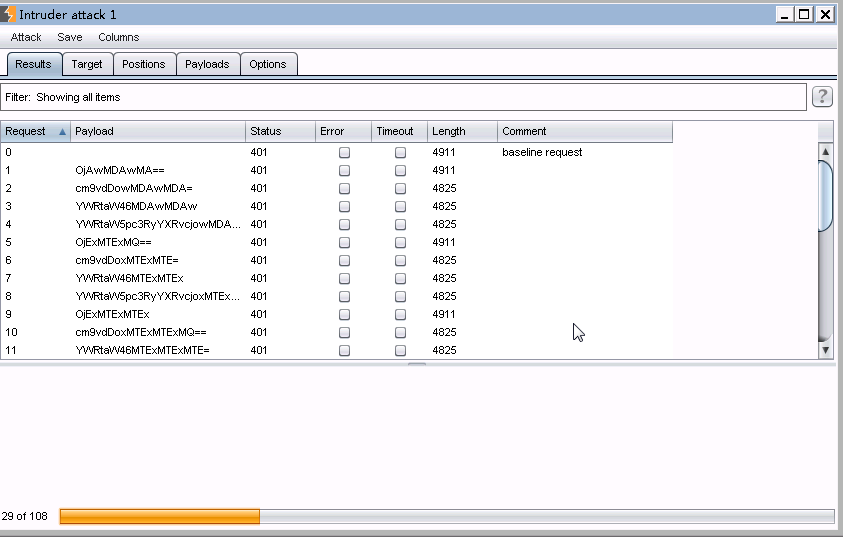Viewport: 843px width, 537px height.
Task: Select payload OjAwMDAwMA== row
Action: point(337,170)
